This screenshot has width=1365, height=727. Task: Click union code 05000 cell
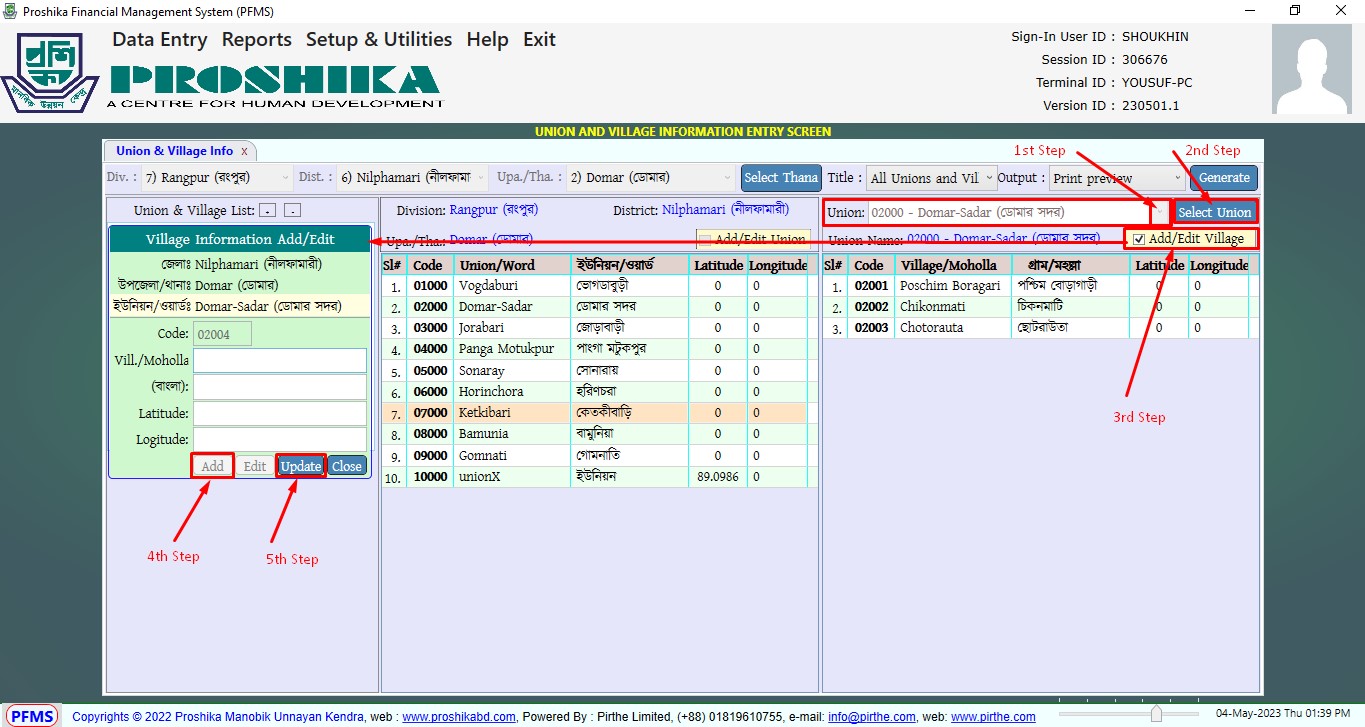tap(430, 371)
